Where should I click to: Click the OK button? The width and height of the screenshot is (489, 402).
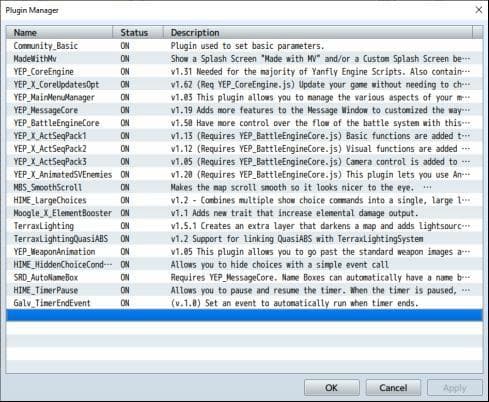pyautogui.click(x=332, y=388)
